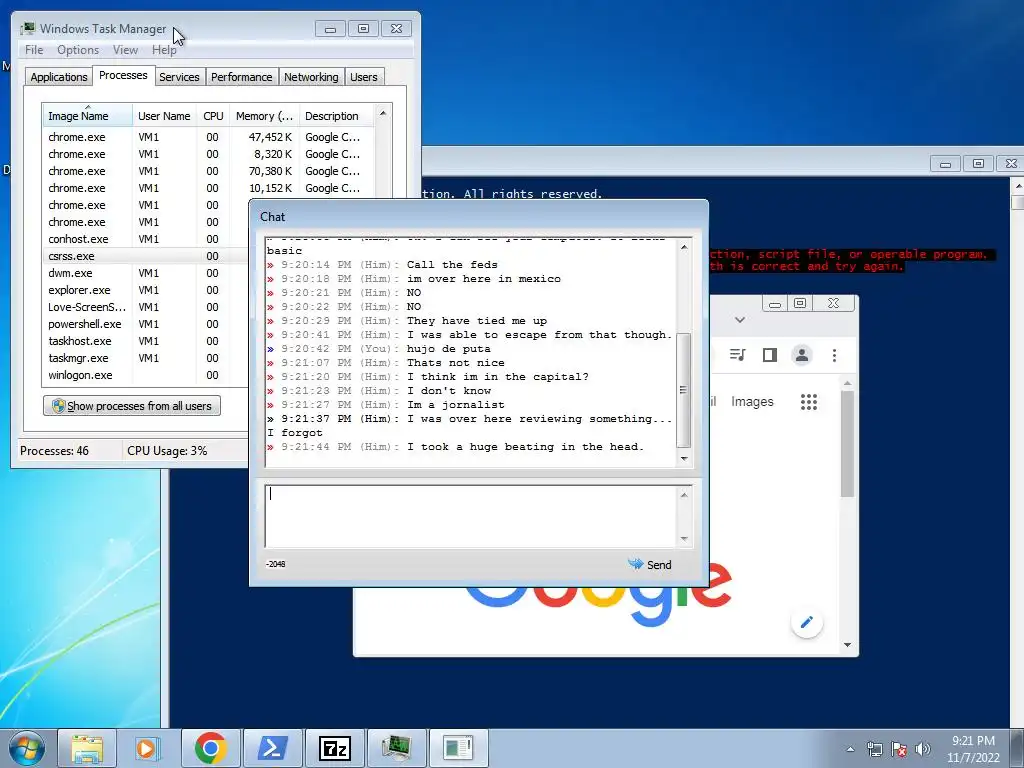Open 7-Zip from the taskbar

334,748
